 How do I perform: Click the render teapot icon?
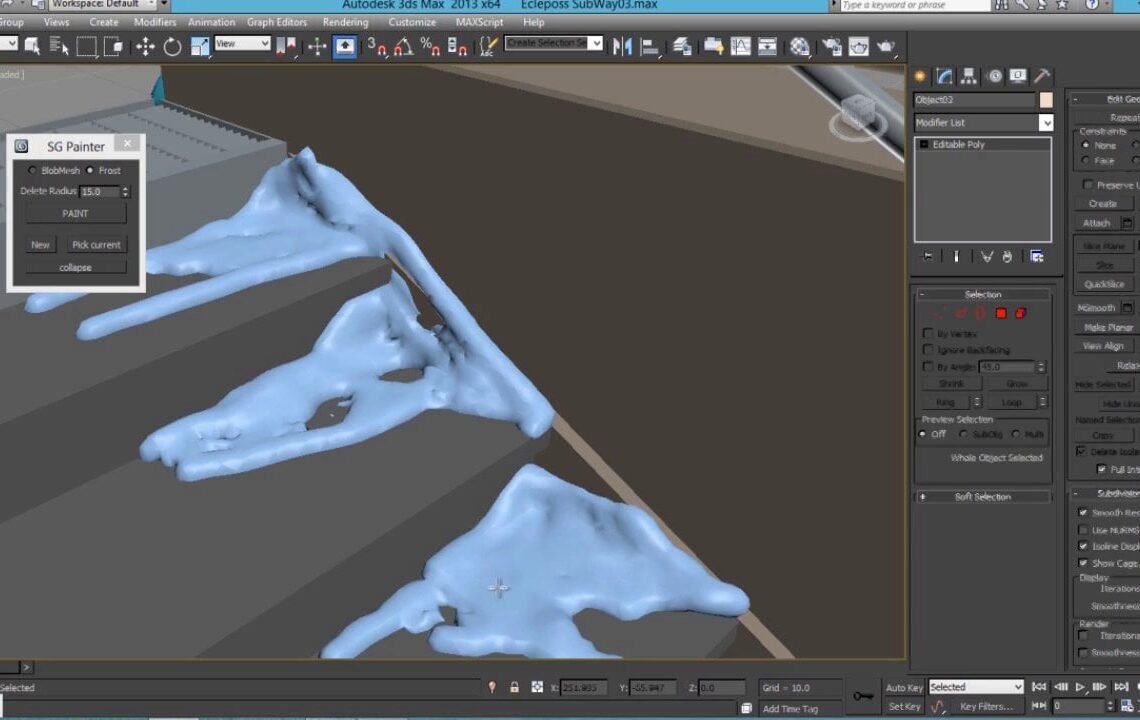(x=885, y=46)
